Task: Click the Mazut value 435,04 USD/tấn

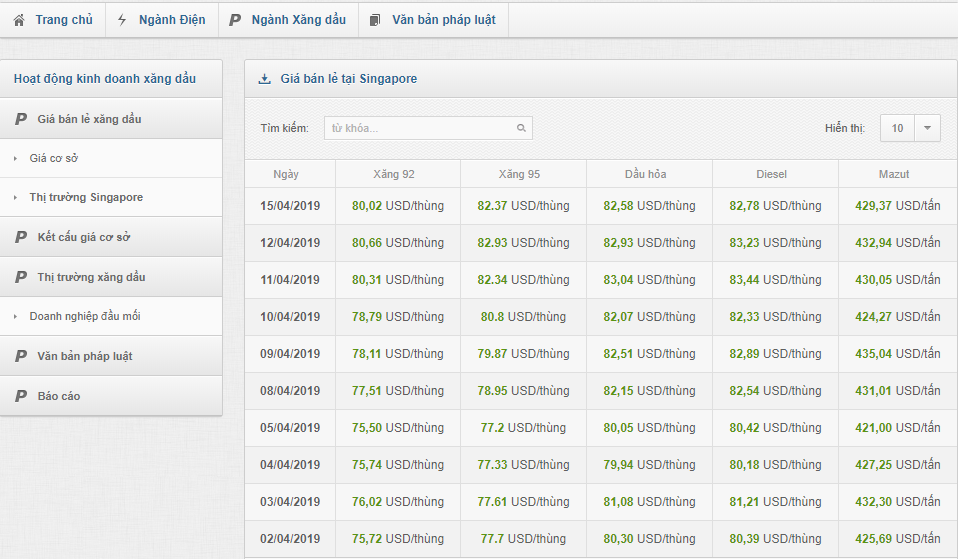Action: click(x=898, y=354)
